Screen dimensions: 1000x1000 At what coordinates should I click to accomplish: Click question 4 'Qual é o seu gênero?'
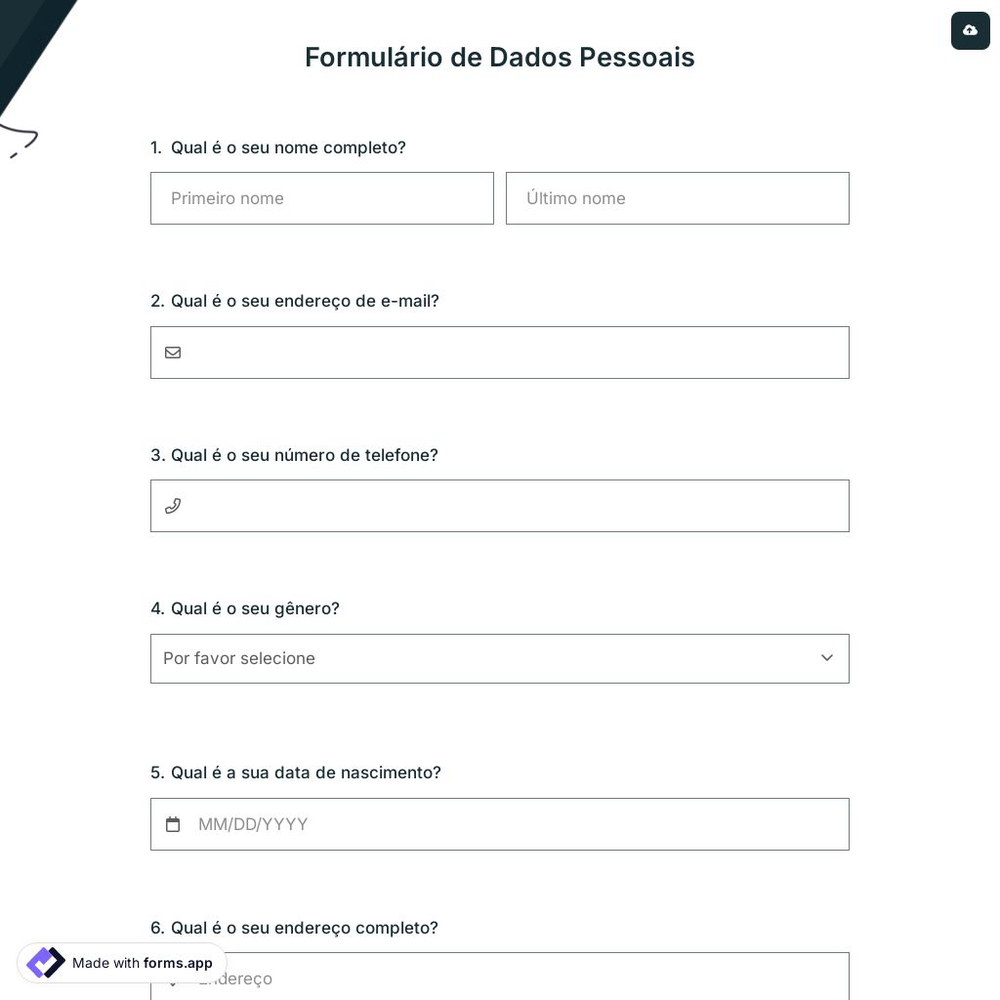pyautogui.click(x=245, y=608)
